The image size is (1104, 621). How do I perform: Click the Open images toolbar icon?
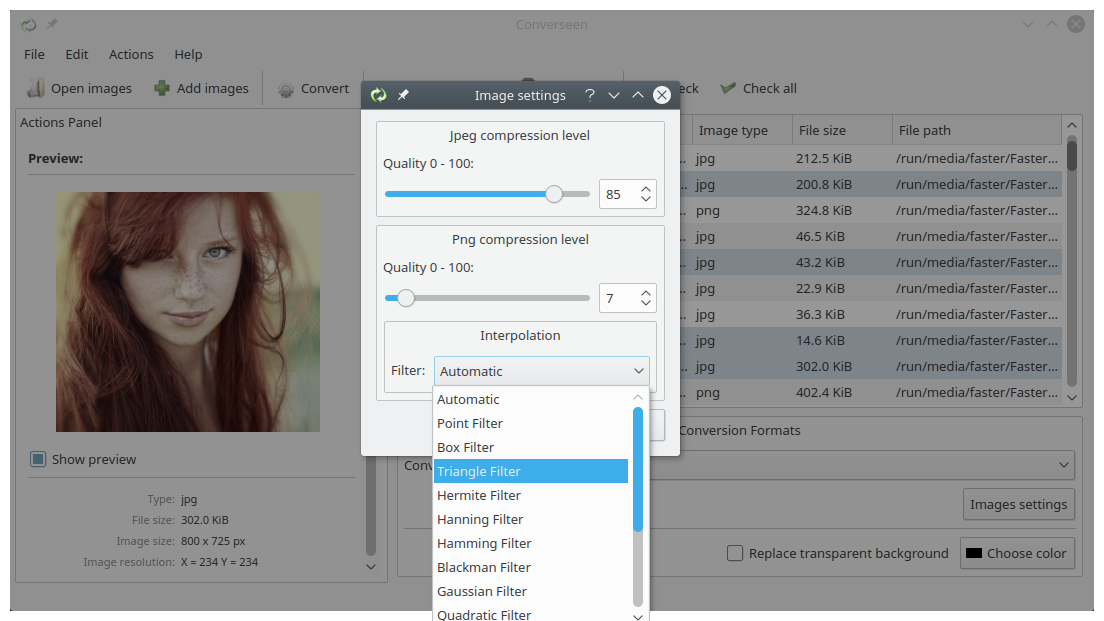click(36, 88)
